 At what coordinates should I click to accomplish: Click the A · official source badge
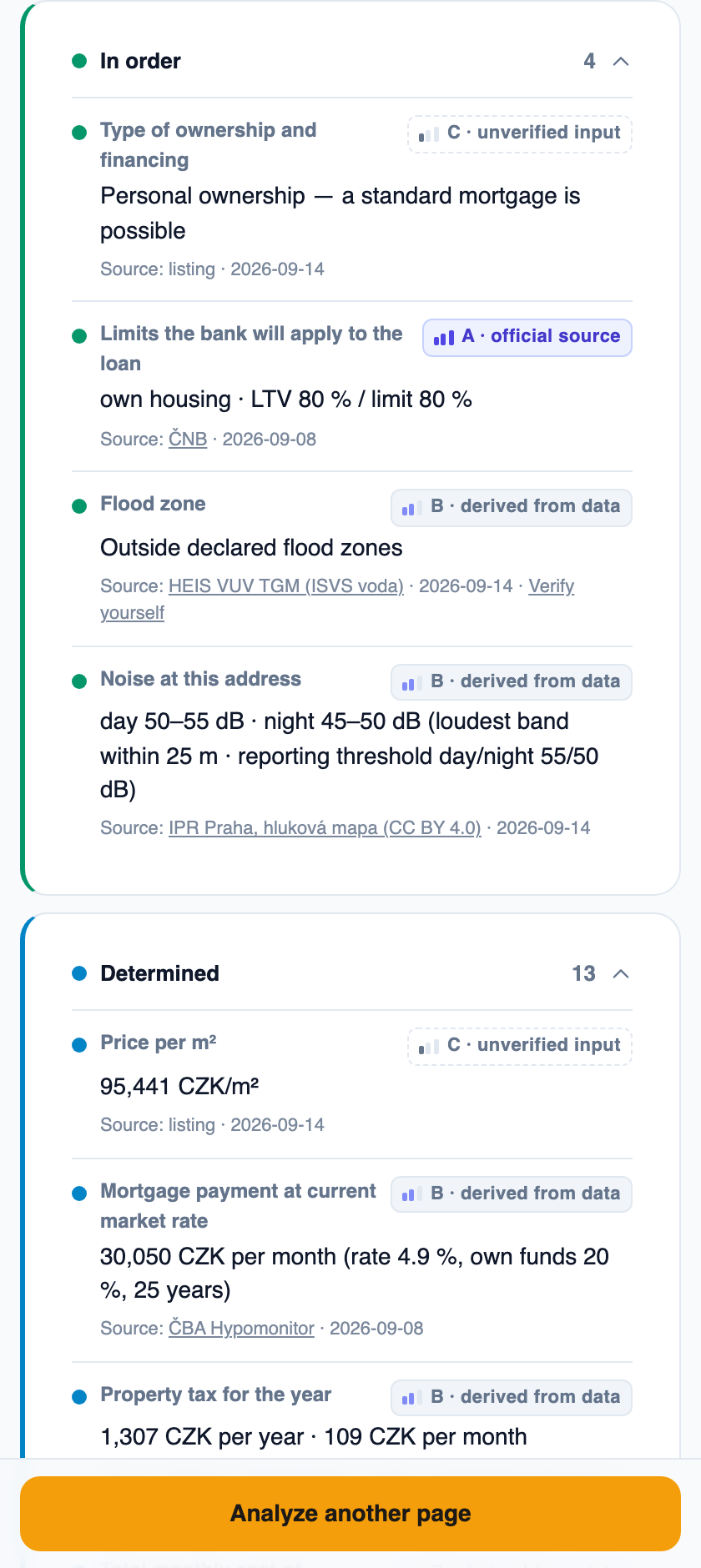point(527,337)
